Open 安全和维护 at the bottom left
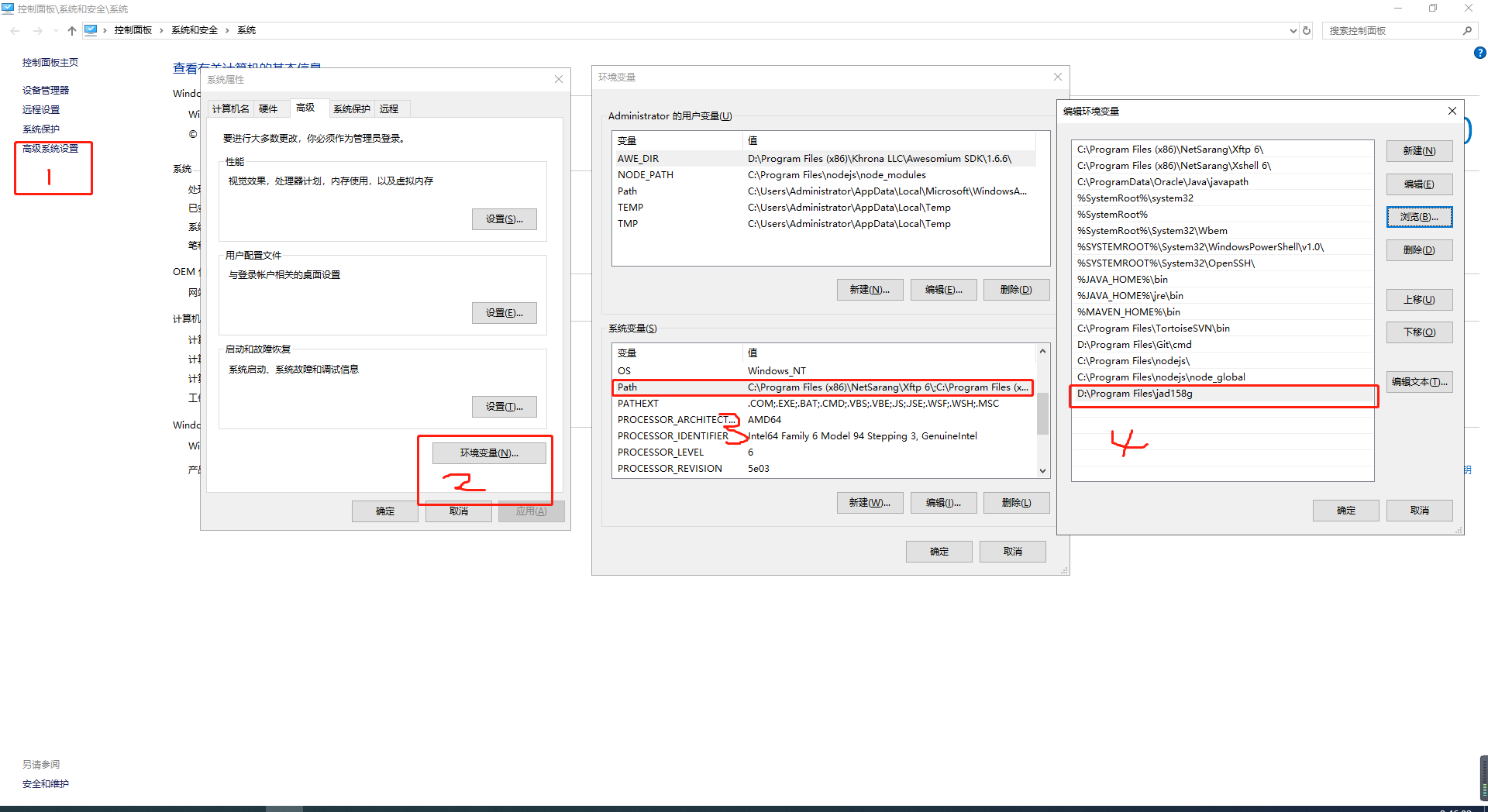 click(x=45, y=783)
